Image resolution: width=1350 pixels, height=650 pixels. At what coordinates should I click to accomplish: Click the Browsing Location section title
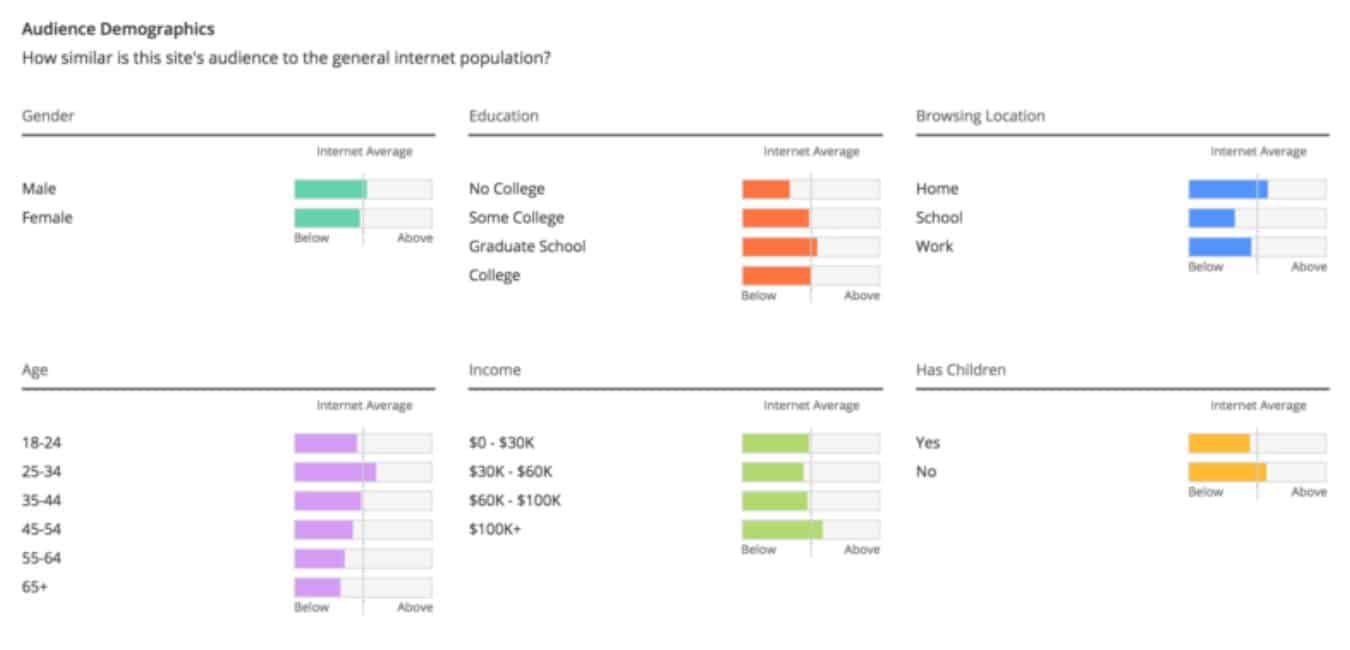(980, 116)
